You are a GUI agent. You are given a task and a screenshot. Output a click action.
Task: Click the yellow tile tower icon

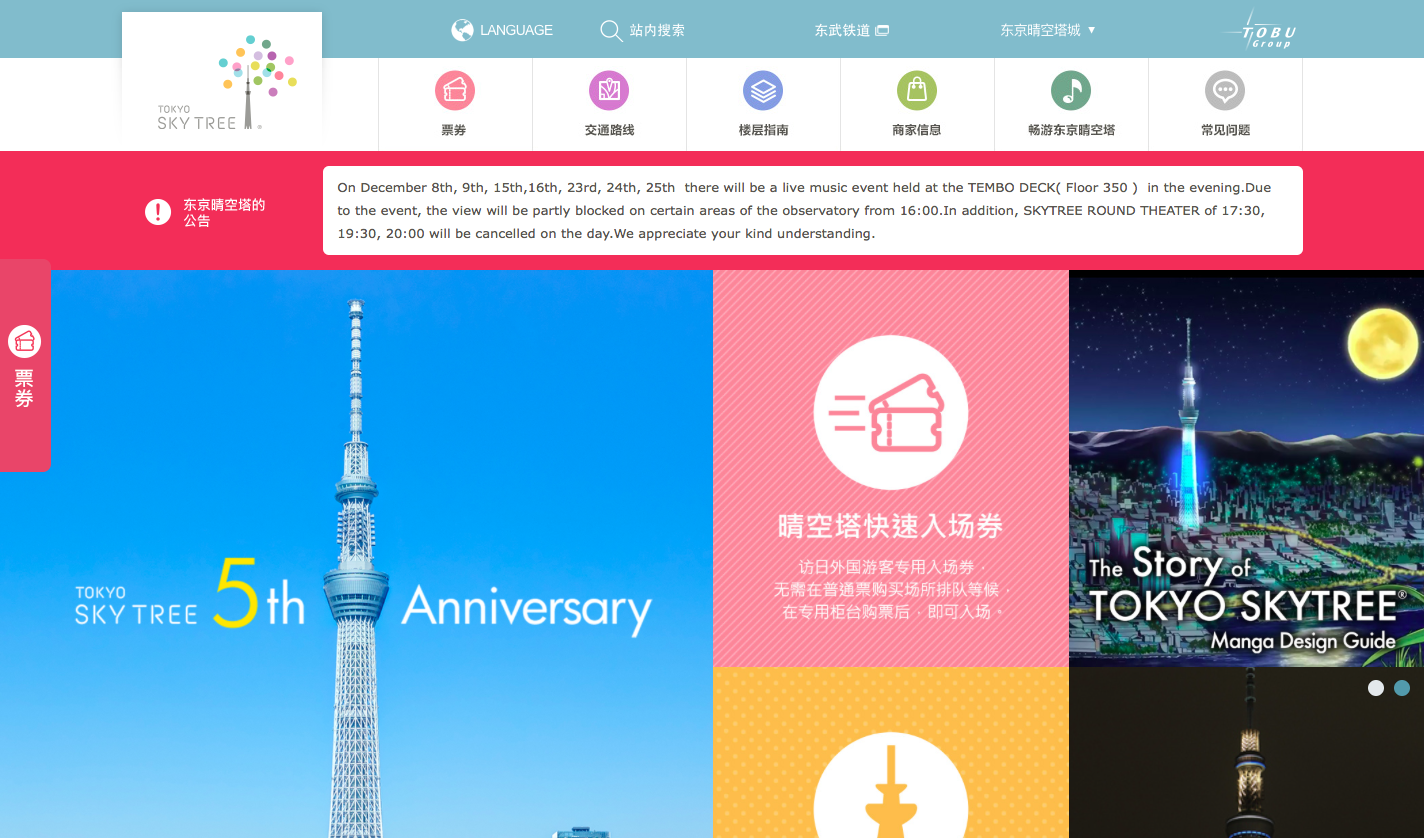(x=890, y=785)
